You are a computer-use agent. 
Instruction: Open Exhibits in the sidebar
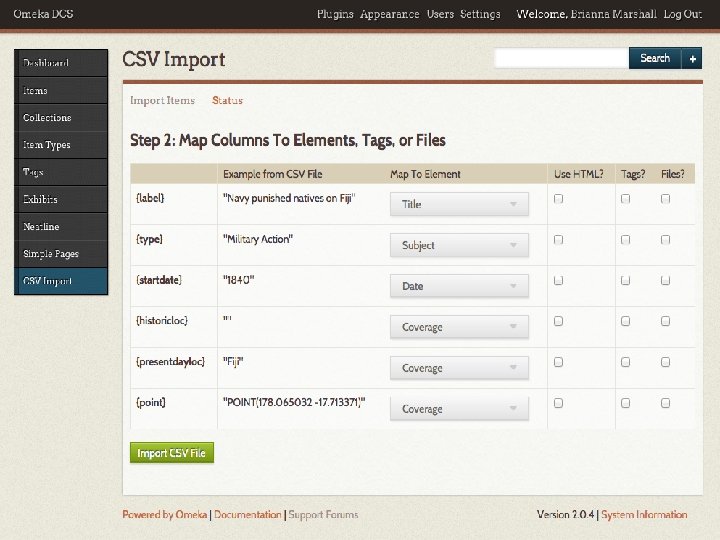coord(61,199)
